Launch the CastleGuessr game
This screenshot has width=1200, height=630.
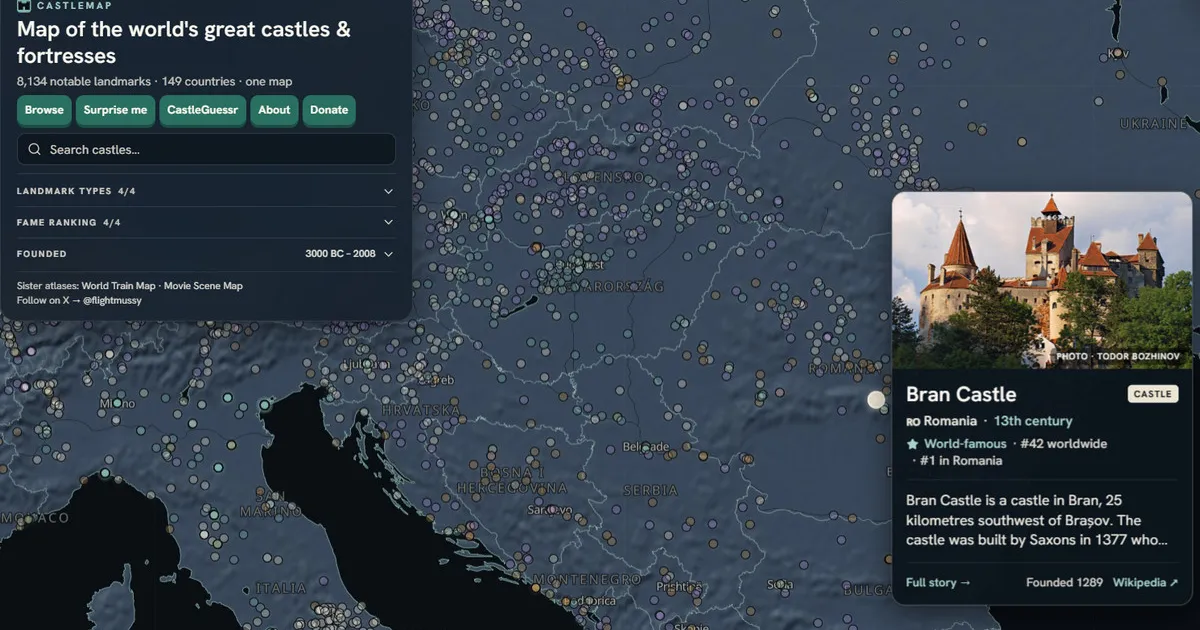202,110
